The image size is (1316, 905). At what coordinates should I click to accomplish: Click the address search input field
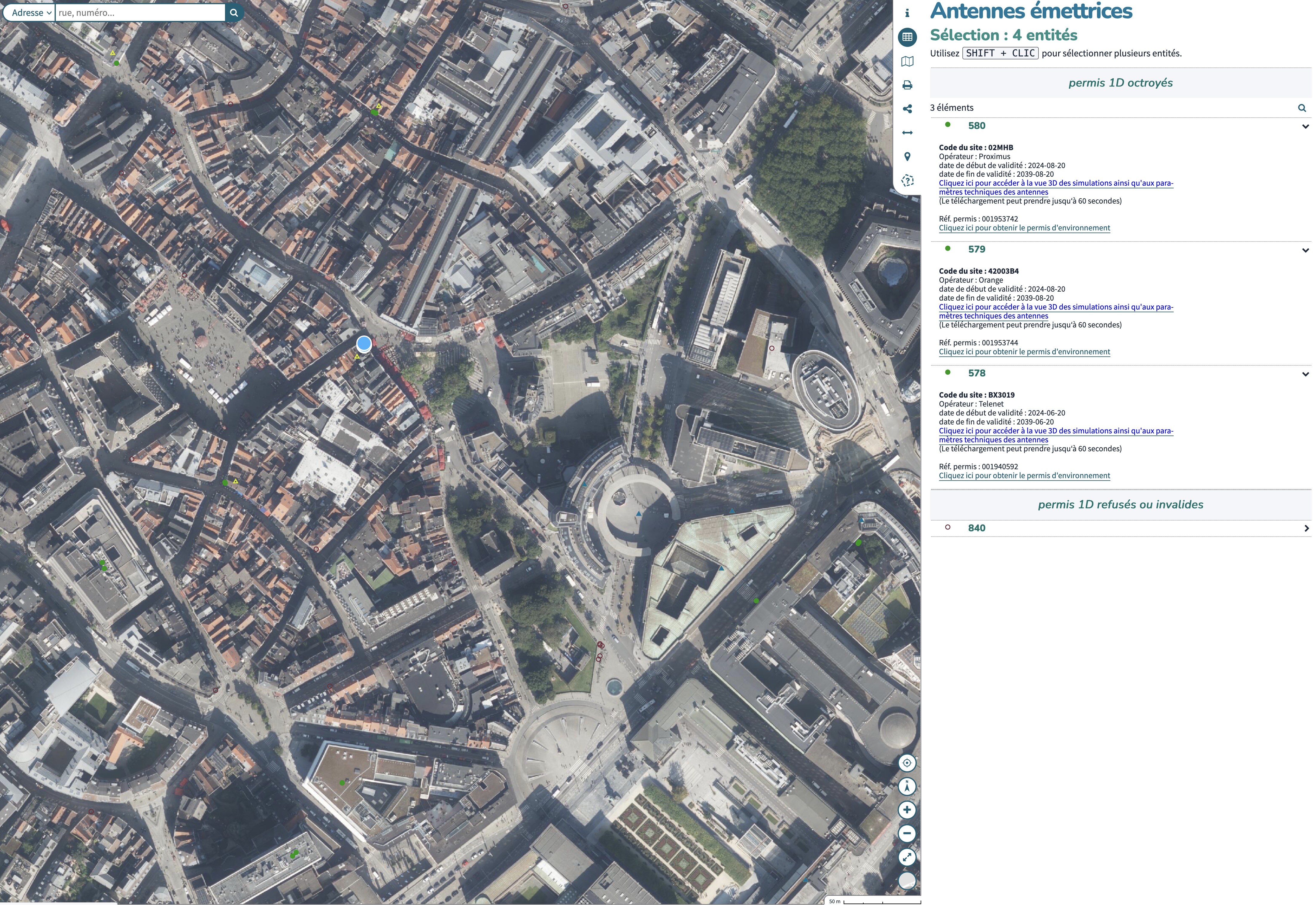point(139,13)
